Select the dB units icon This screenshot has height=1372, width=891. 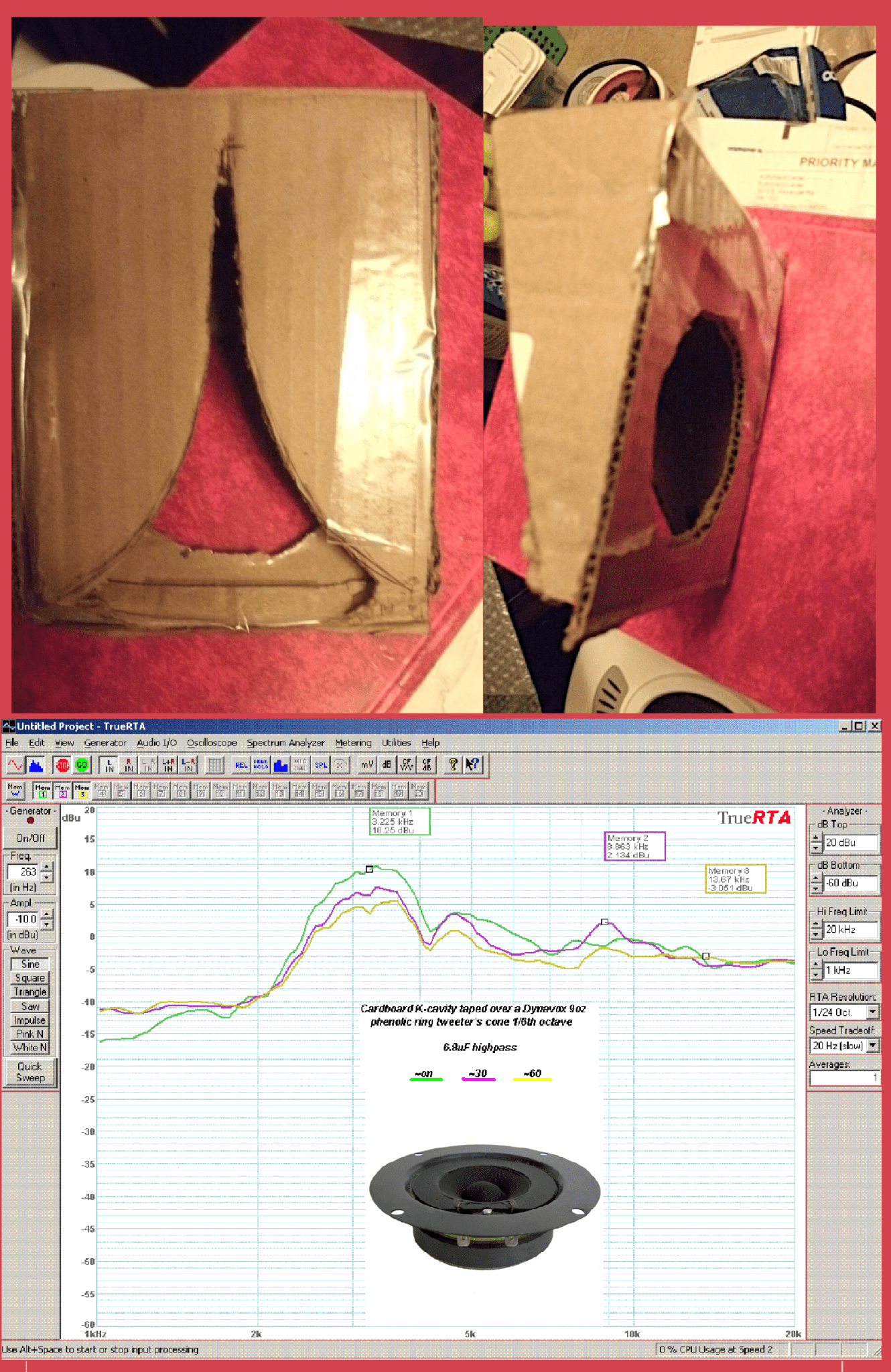[387, 764]
